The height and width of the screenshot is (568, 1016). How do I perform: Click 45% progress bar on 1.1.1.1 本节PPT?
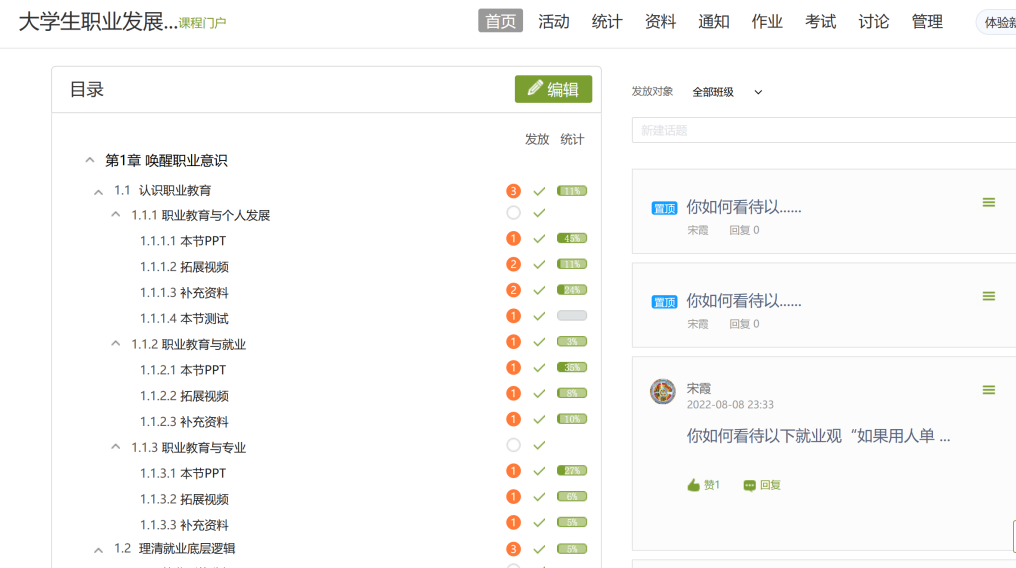coord(572,238)
